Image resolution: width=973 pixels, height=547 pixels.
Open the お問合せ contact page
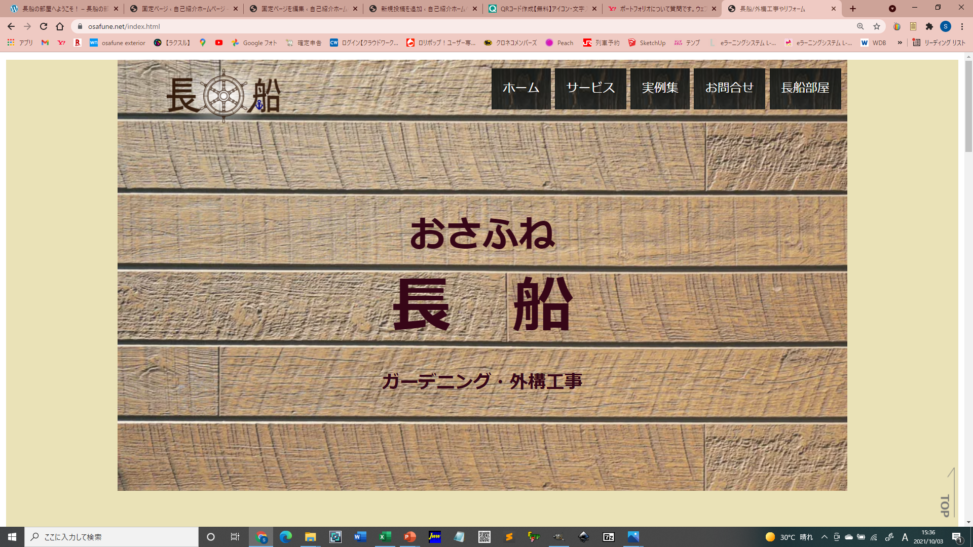coord(729,88)
